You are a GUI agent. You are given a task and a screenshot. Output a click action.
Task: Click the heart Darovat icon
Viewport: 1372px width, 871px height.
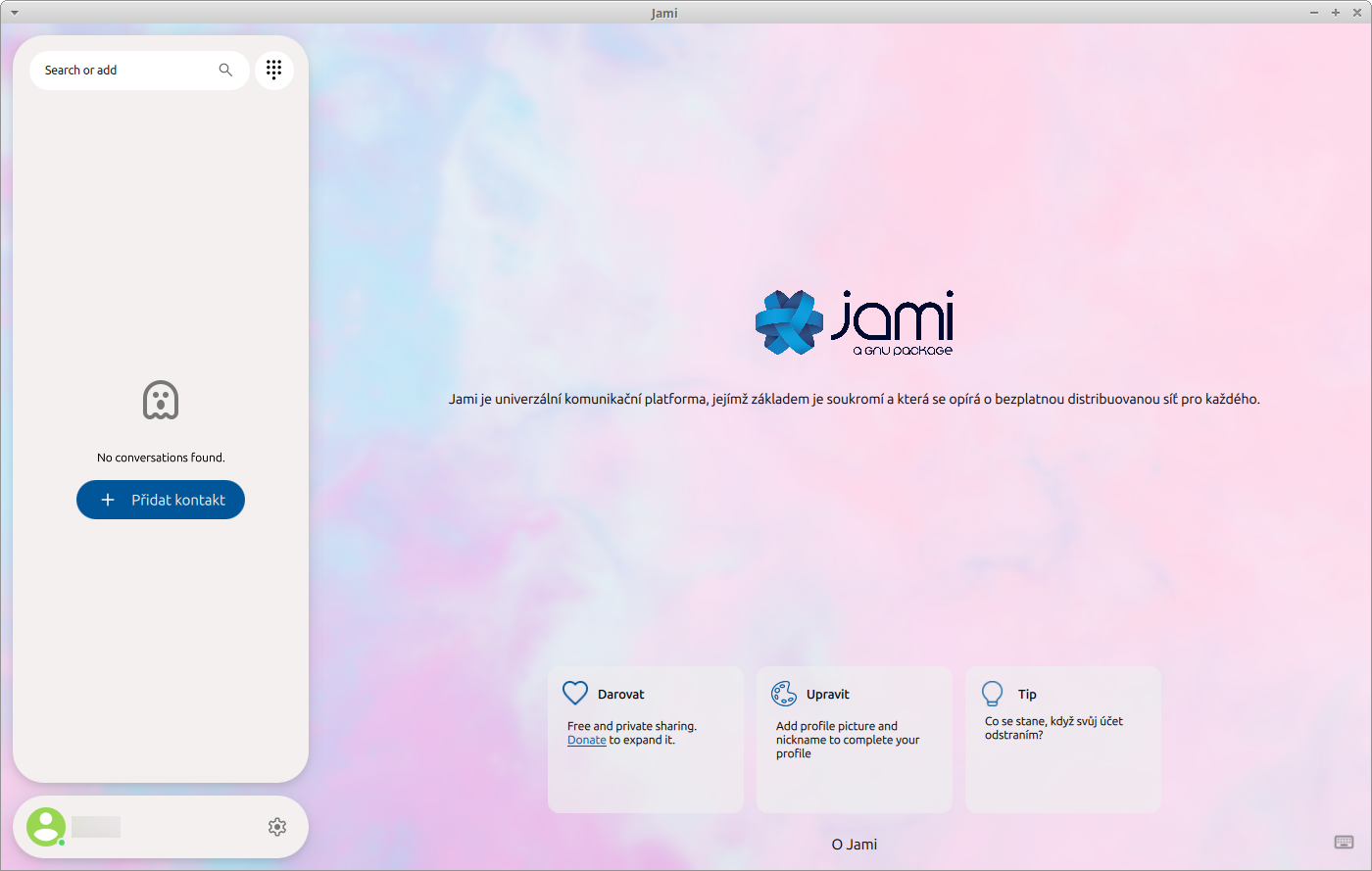tap(575, 694)
